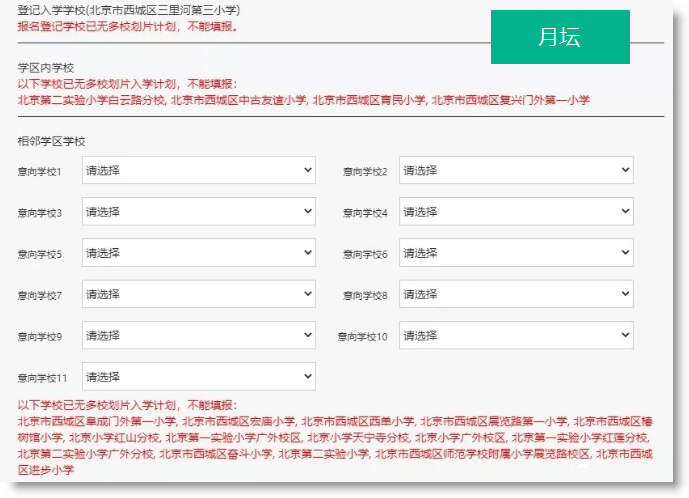The width and height of the screenshot is (689, 498).
Task: Click the text 北京市西城区复兴门外第一小学
Action: (511, 100)
